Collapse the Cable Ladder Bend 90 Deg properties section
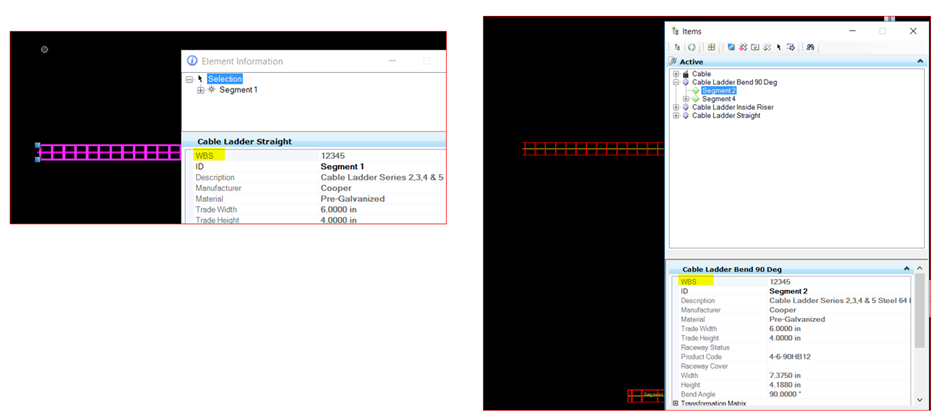The width and height of the screenshot is (939, 416). [x=905, y=269]
